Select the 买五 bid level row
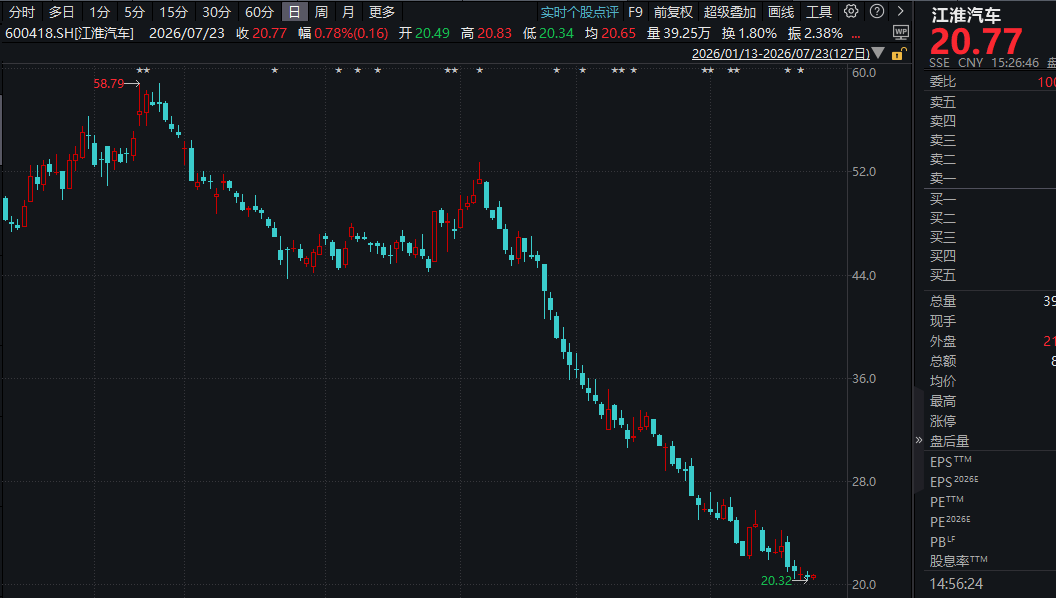 [989, 275]
